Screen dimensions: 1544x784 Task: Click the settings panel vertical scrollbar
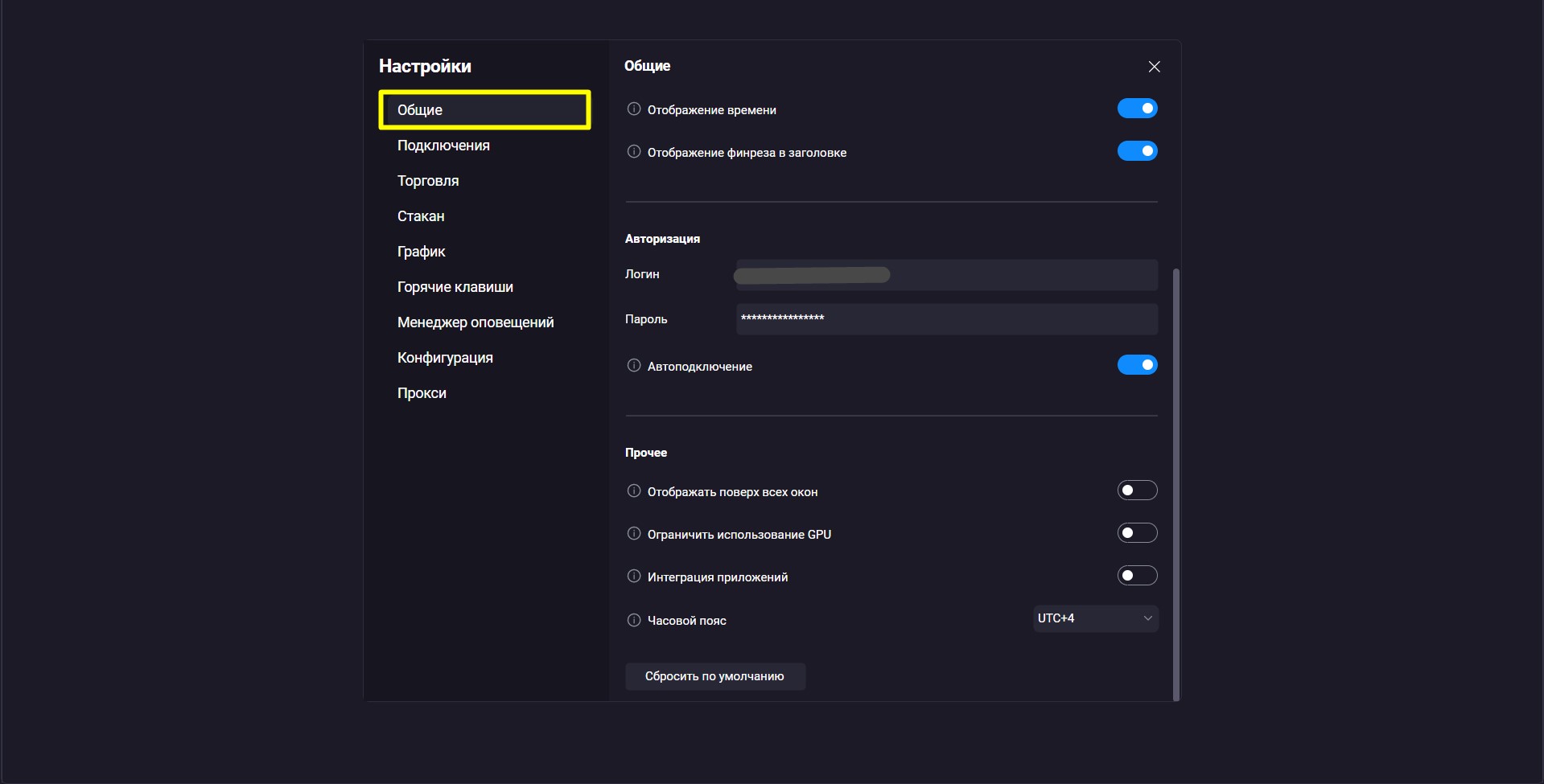click(1175, 484)
